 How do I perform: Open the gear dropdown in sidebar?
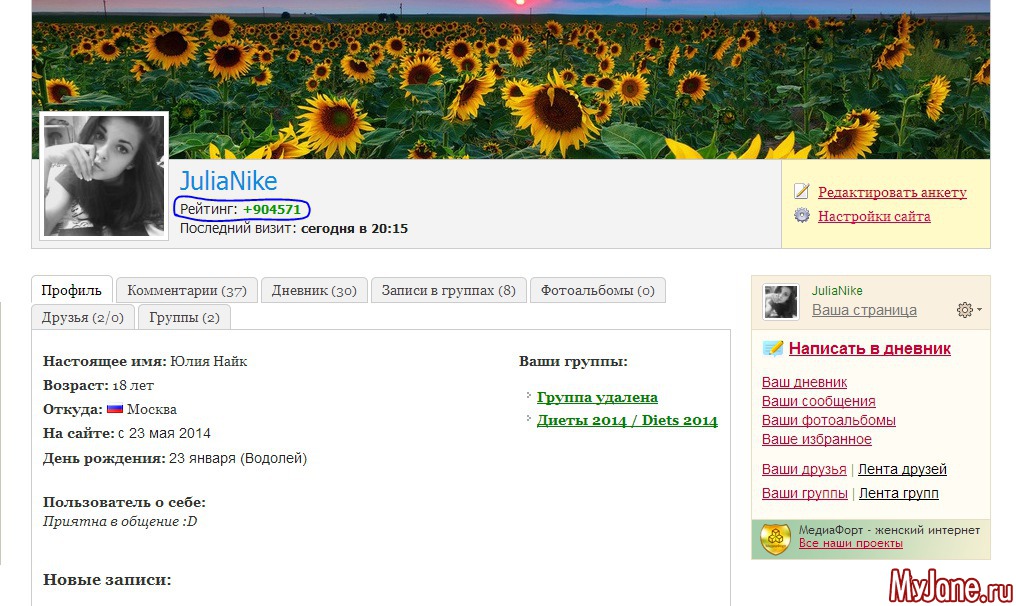968,310
